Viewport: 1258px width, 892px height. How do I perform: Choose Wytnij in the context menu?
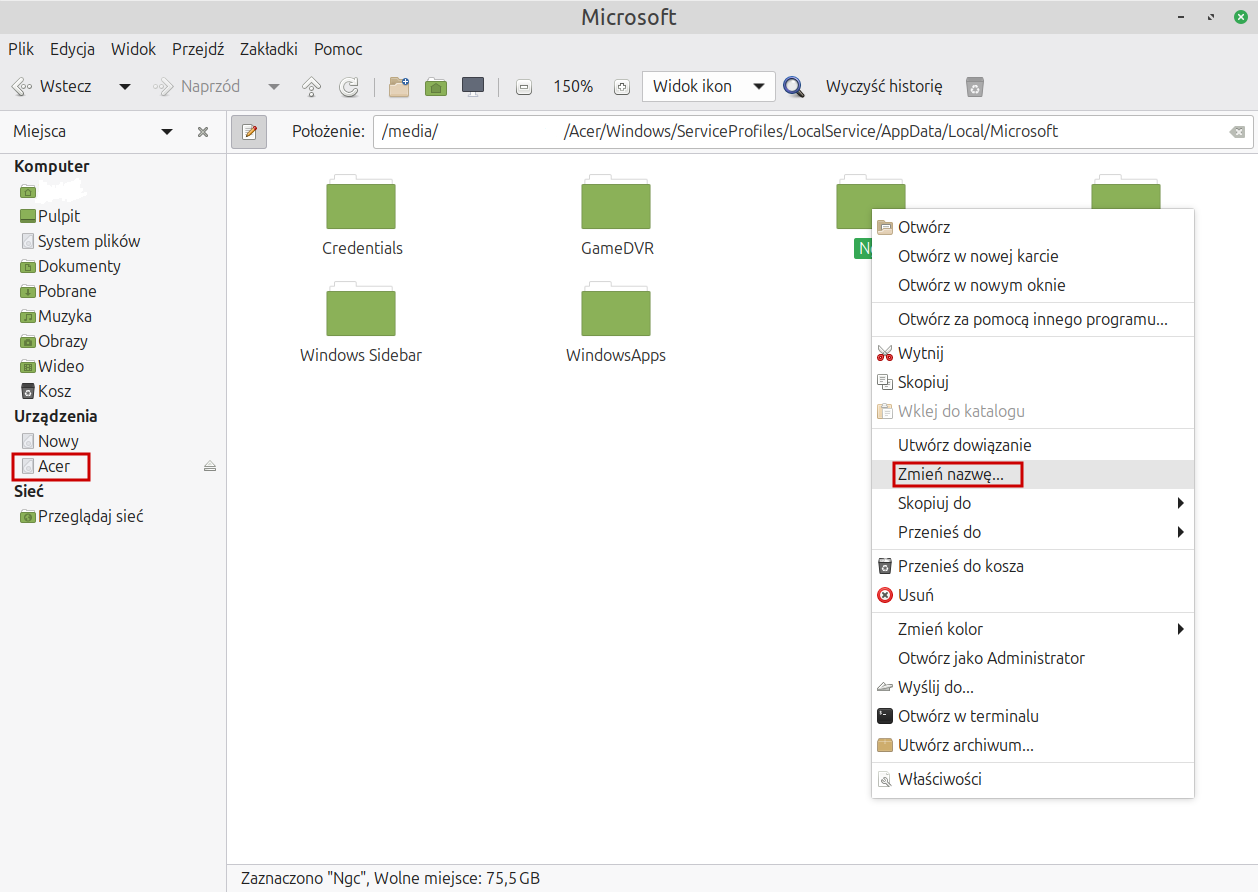point(1033,353)
